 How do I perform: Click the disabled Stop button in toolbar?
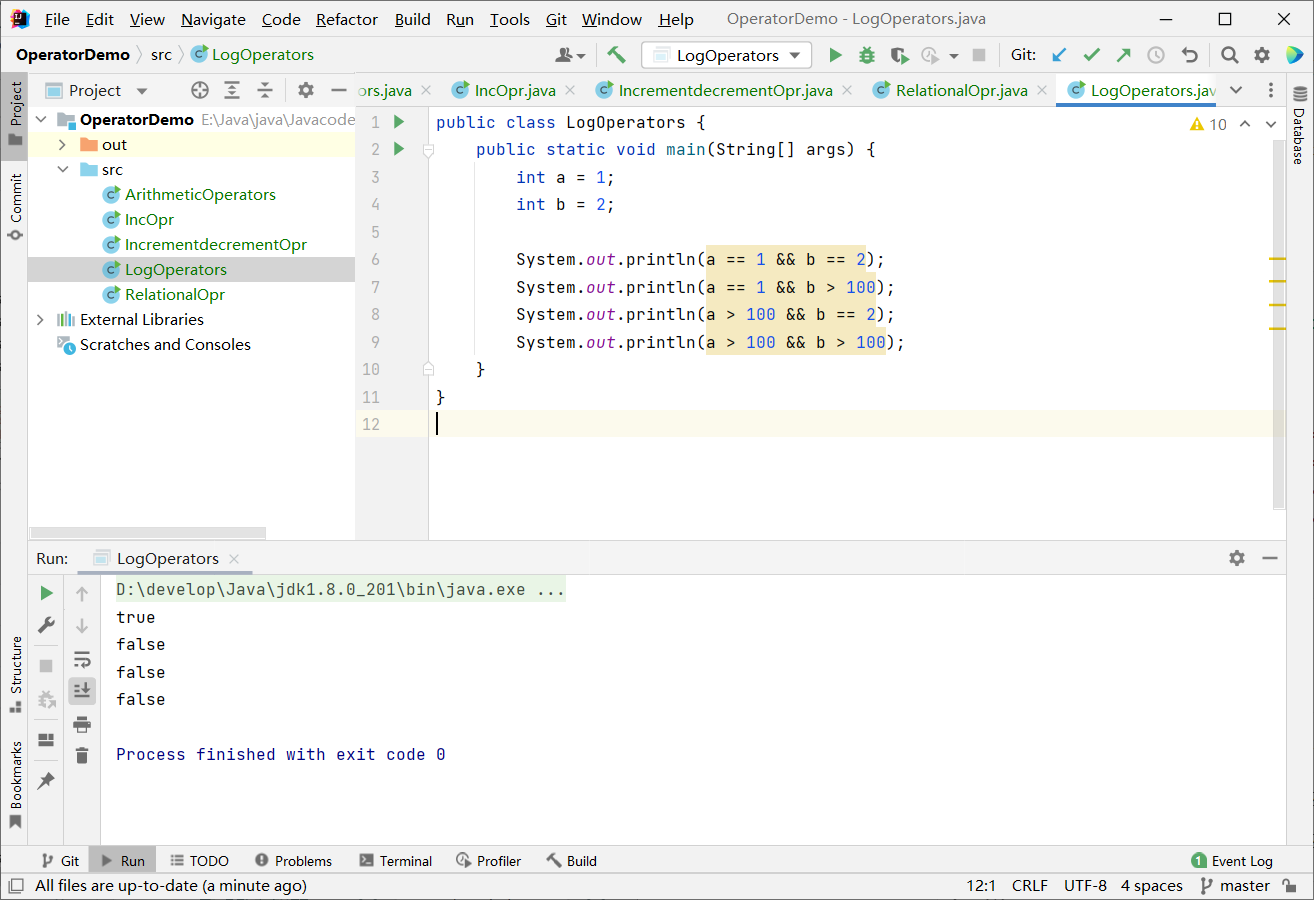(x=979, y=55)
